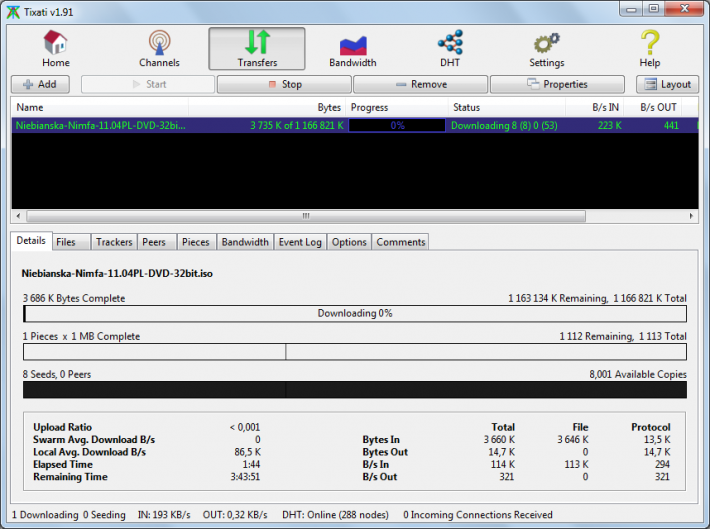The image size is (710, 529).
Task: Click the '3:43:51' remaining time value
Action: tap(245, 477)
